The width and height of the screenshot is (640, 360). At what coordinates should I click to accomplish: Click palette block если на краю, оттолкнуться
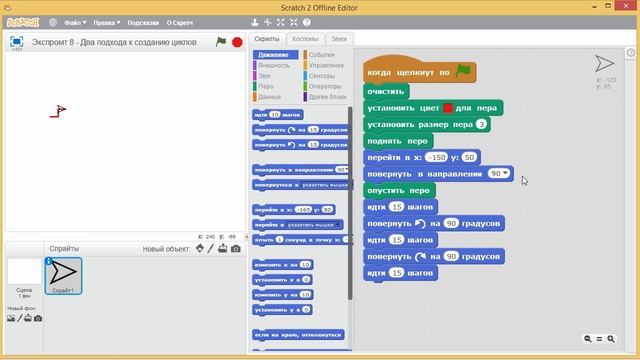pyautogui.click(x=298, y=335)
